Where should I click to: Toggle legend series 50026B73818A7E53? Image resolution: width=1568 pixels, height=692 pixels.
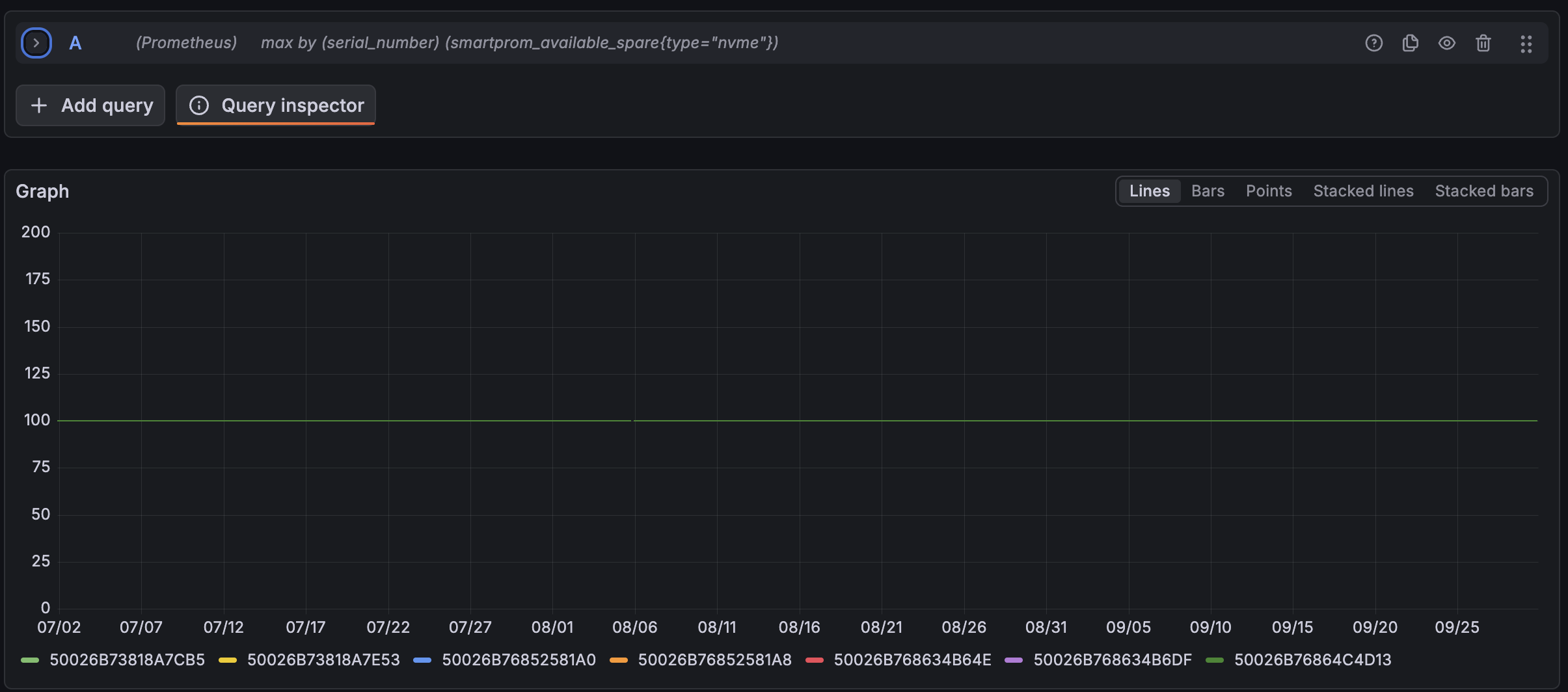[323, 659]
